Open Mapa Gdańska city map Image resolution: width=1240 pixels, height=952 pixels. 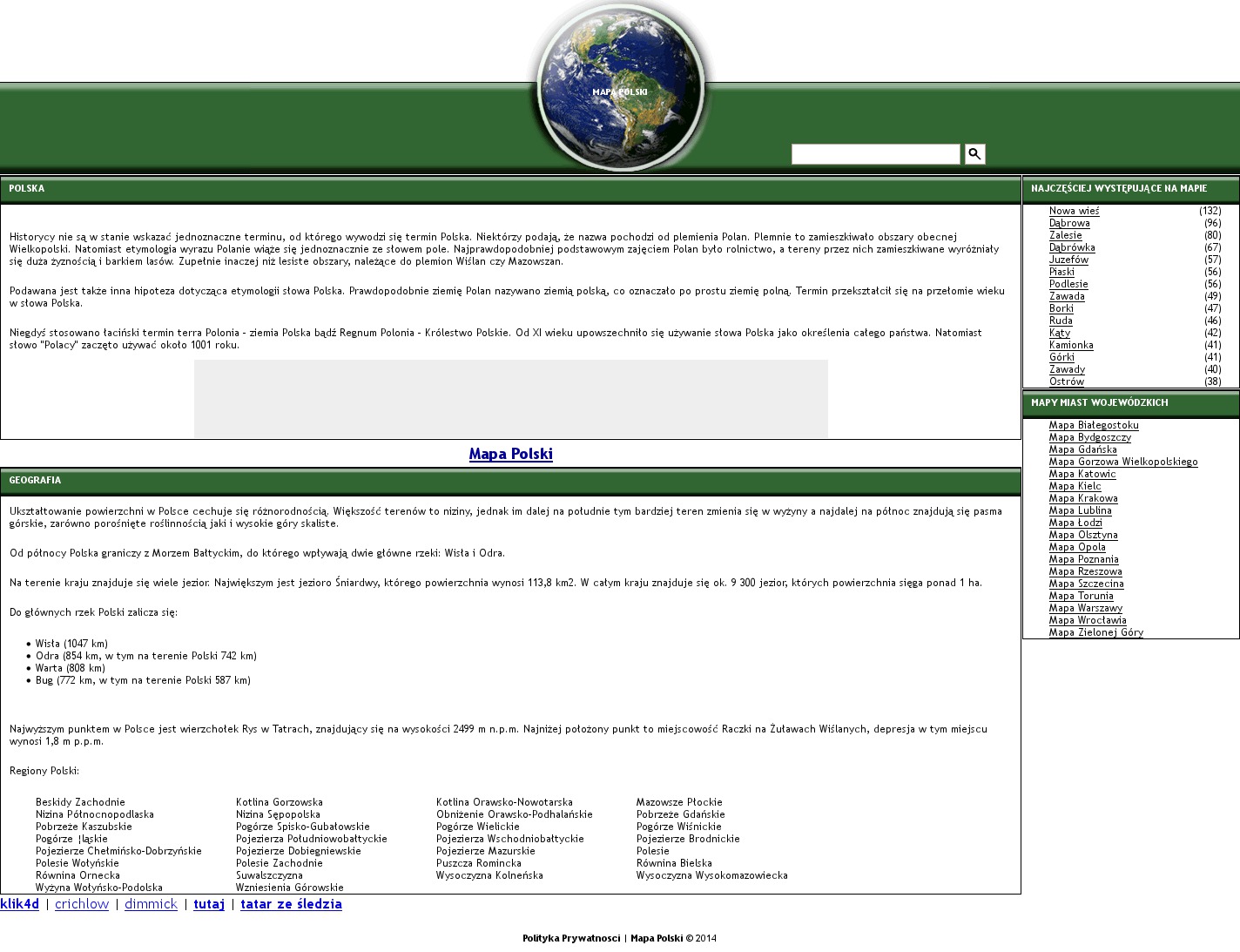click(x=1082, y=449)
